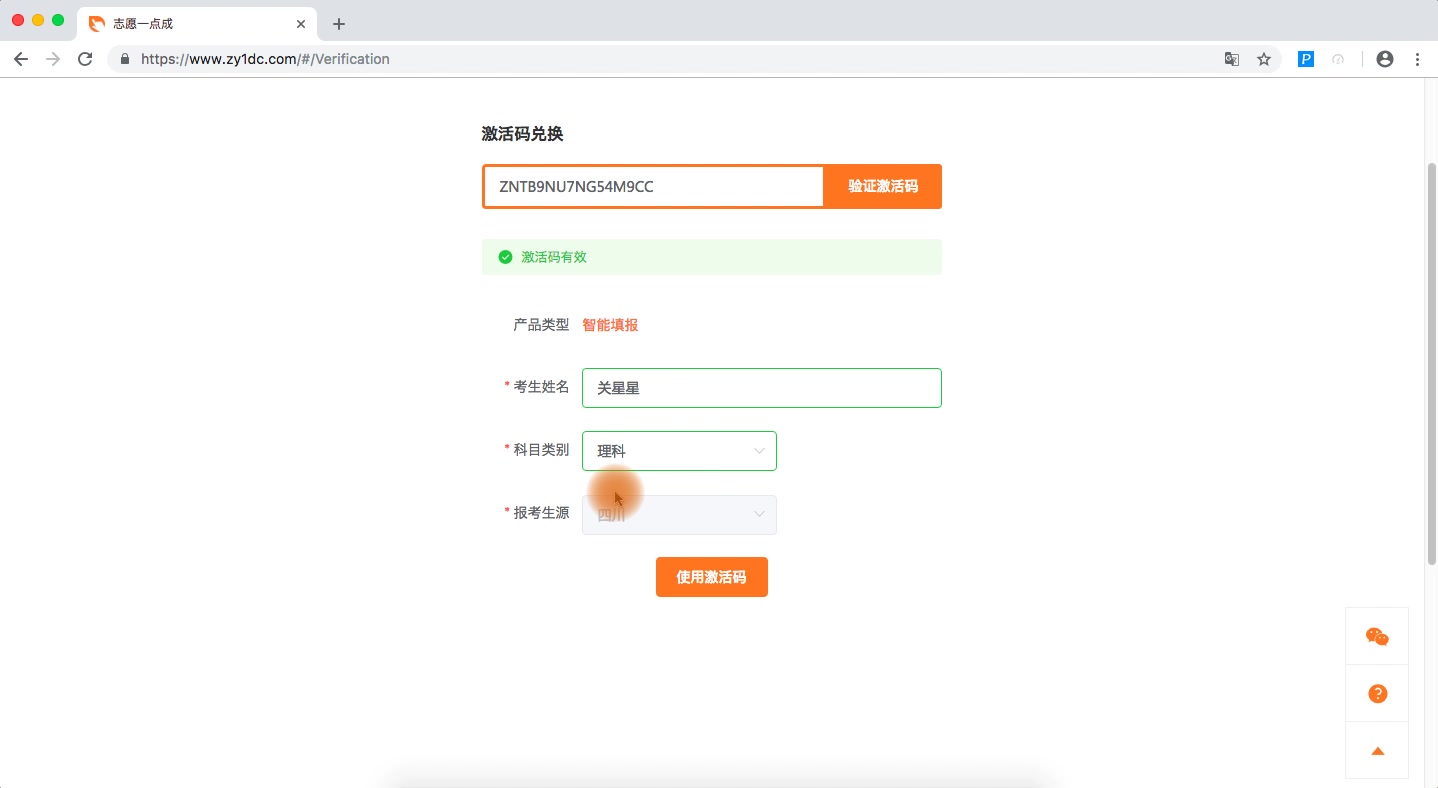Reload the page
The height and width of the screenshot is (788, 1438).
[x=85, y=59]
